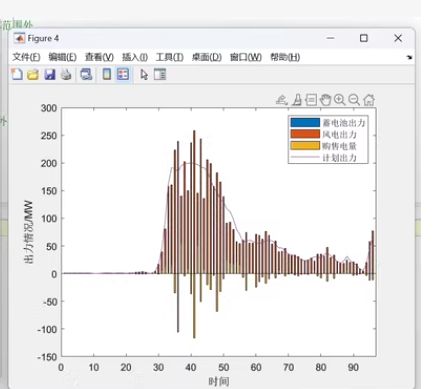Click the Zoom Out magnifier on the axes
434x389 pixels.
(x=354, y=100)
